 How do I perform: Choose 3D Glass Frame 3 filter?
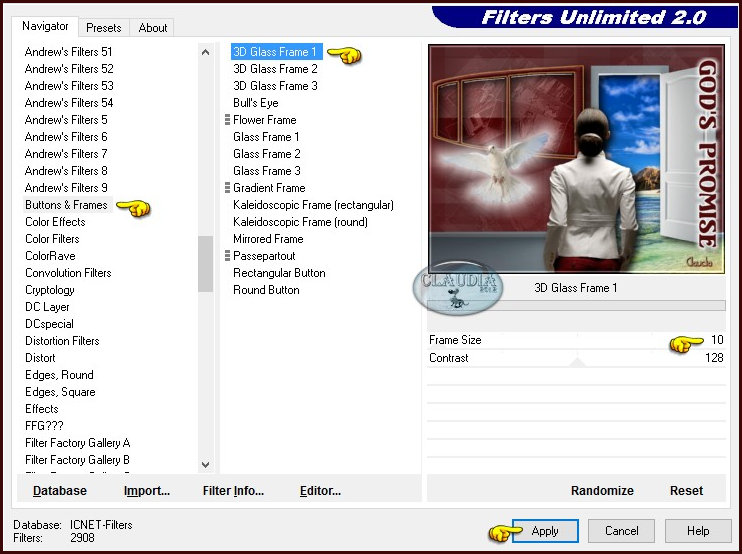[x=275, y=86]
